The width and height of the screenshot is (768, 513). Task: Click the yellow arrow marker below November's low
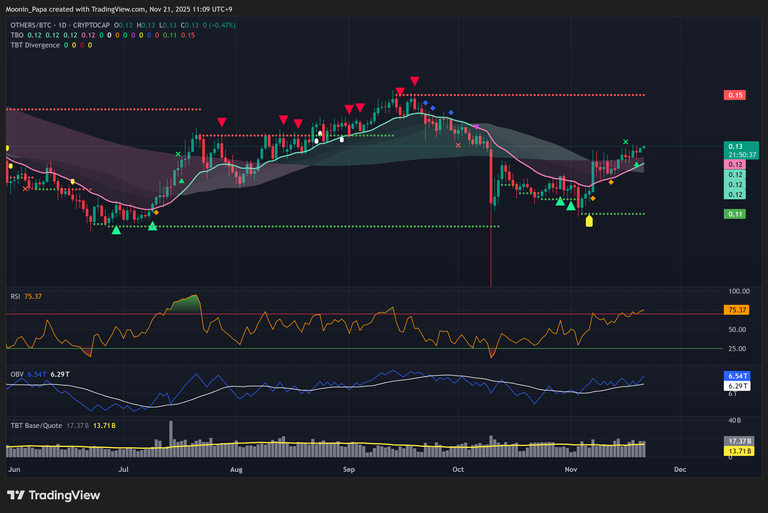pyautogui.click(x=589, y=220)
